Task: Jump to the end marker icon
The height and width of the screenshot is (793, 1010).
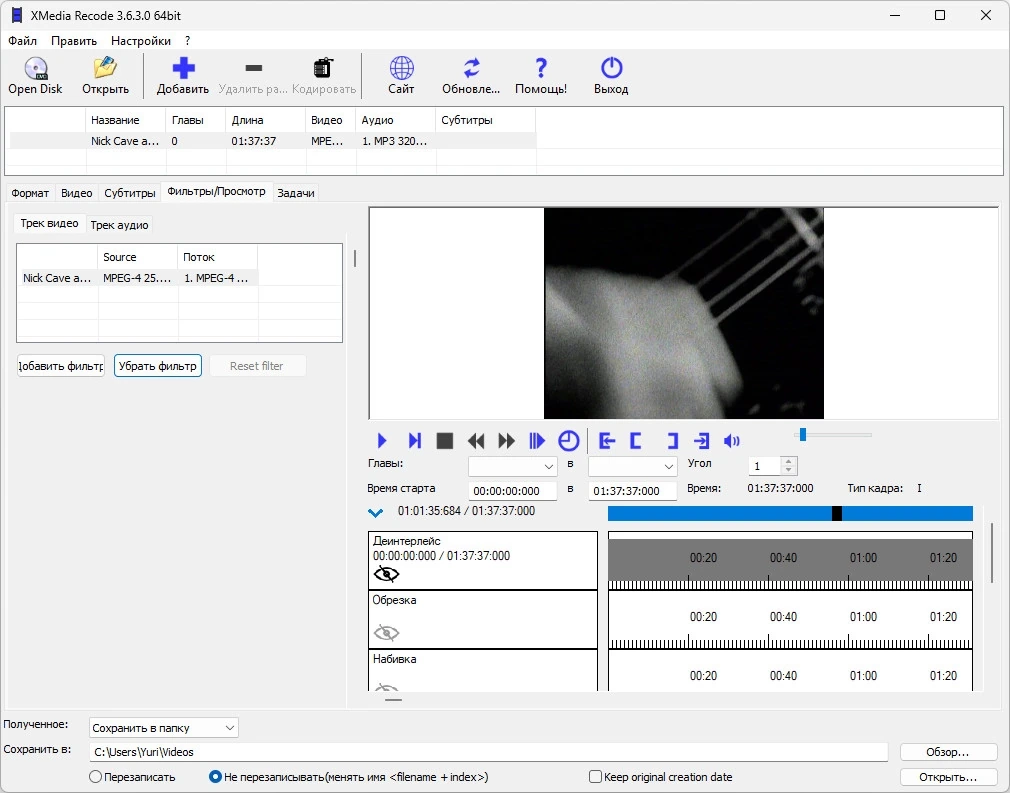Action: [701, 441]
